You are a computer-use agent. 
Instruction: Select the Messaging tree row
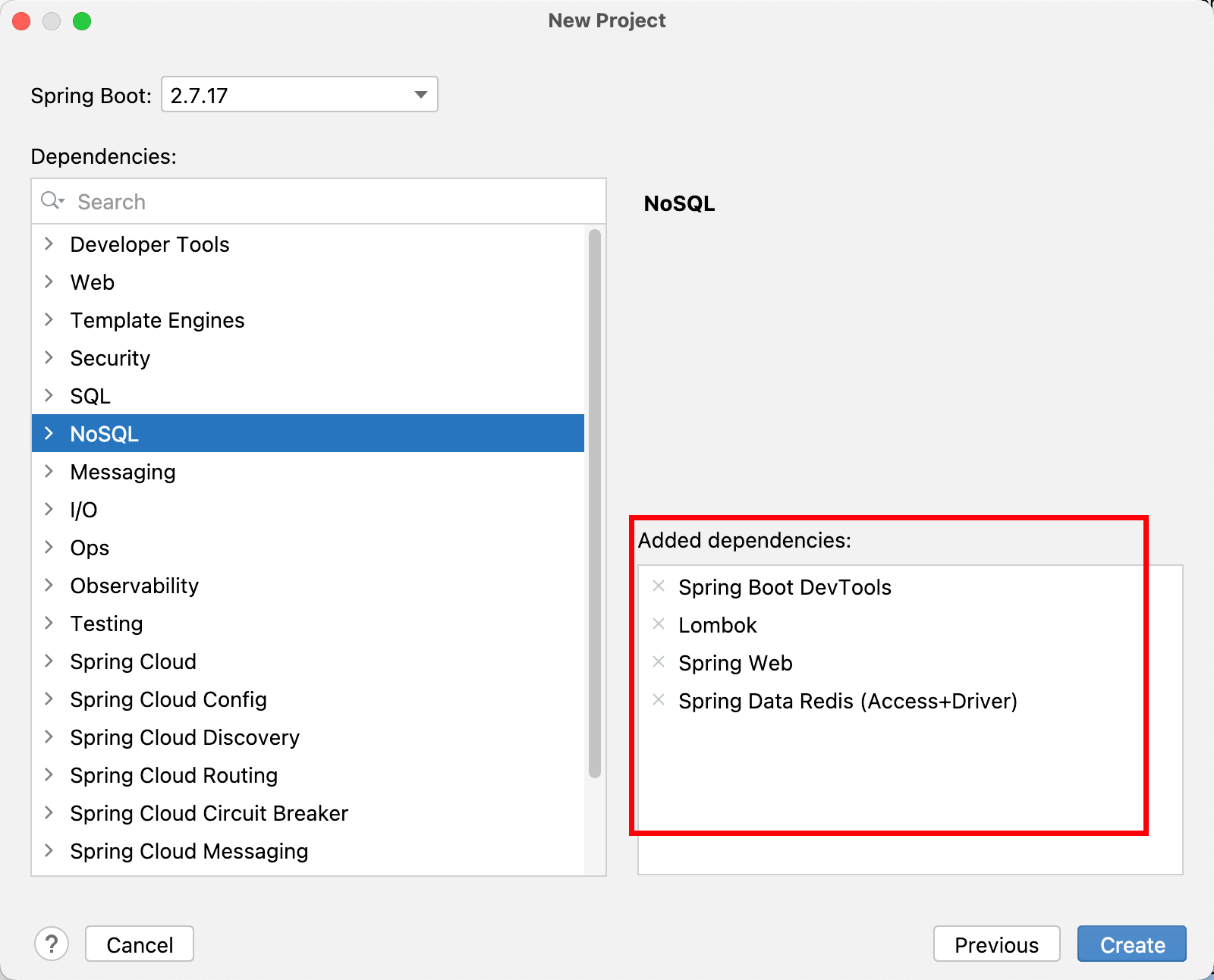pos(308,471)
